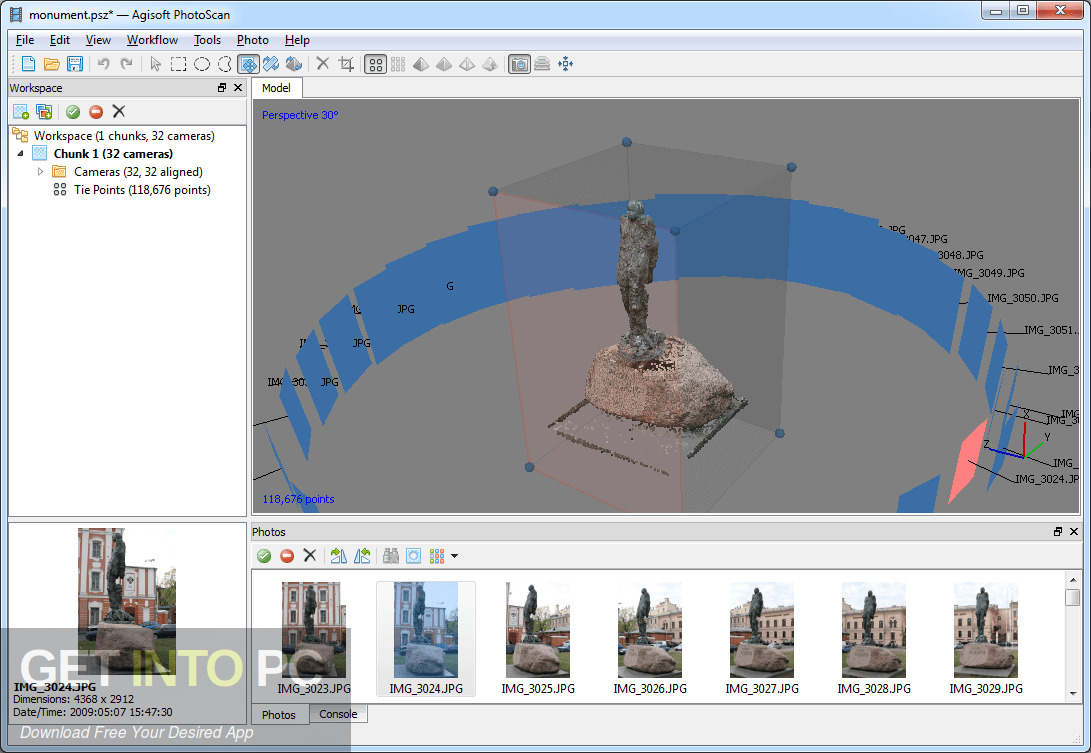Choose the Circle selection tool

click(x=202, y=64)
